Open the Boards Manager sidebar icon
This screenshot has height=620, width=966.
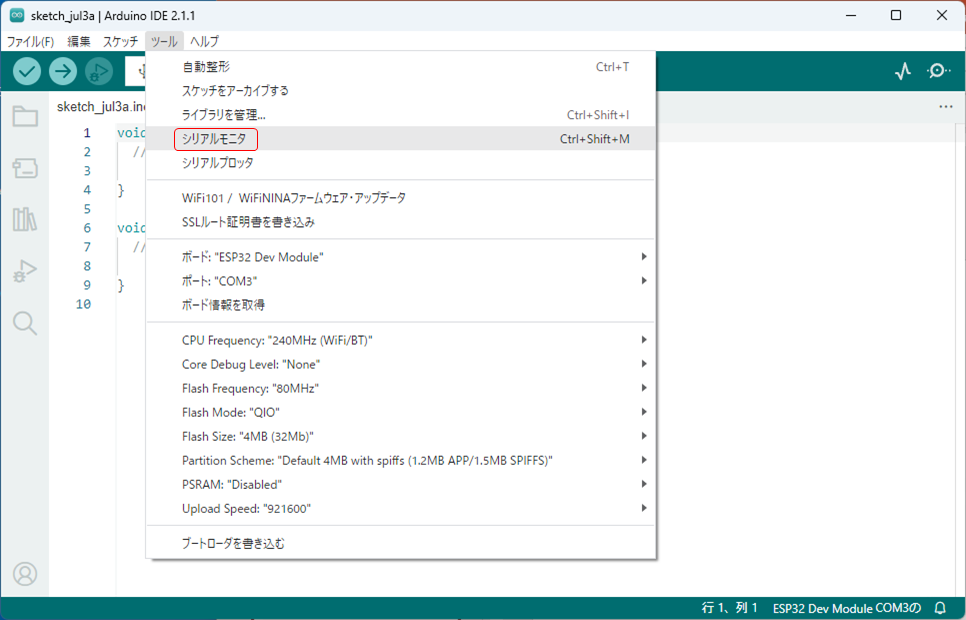coord(25,168)
